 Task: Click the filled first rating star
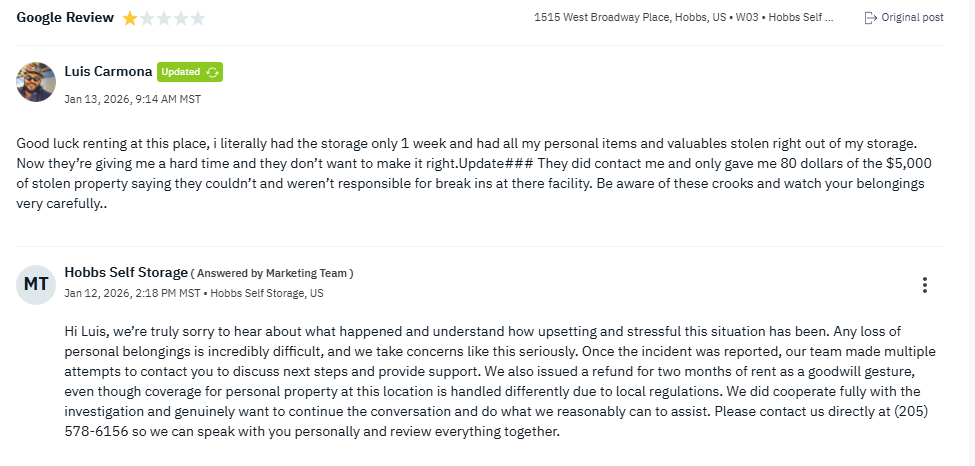[130, 18]
